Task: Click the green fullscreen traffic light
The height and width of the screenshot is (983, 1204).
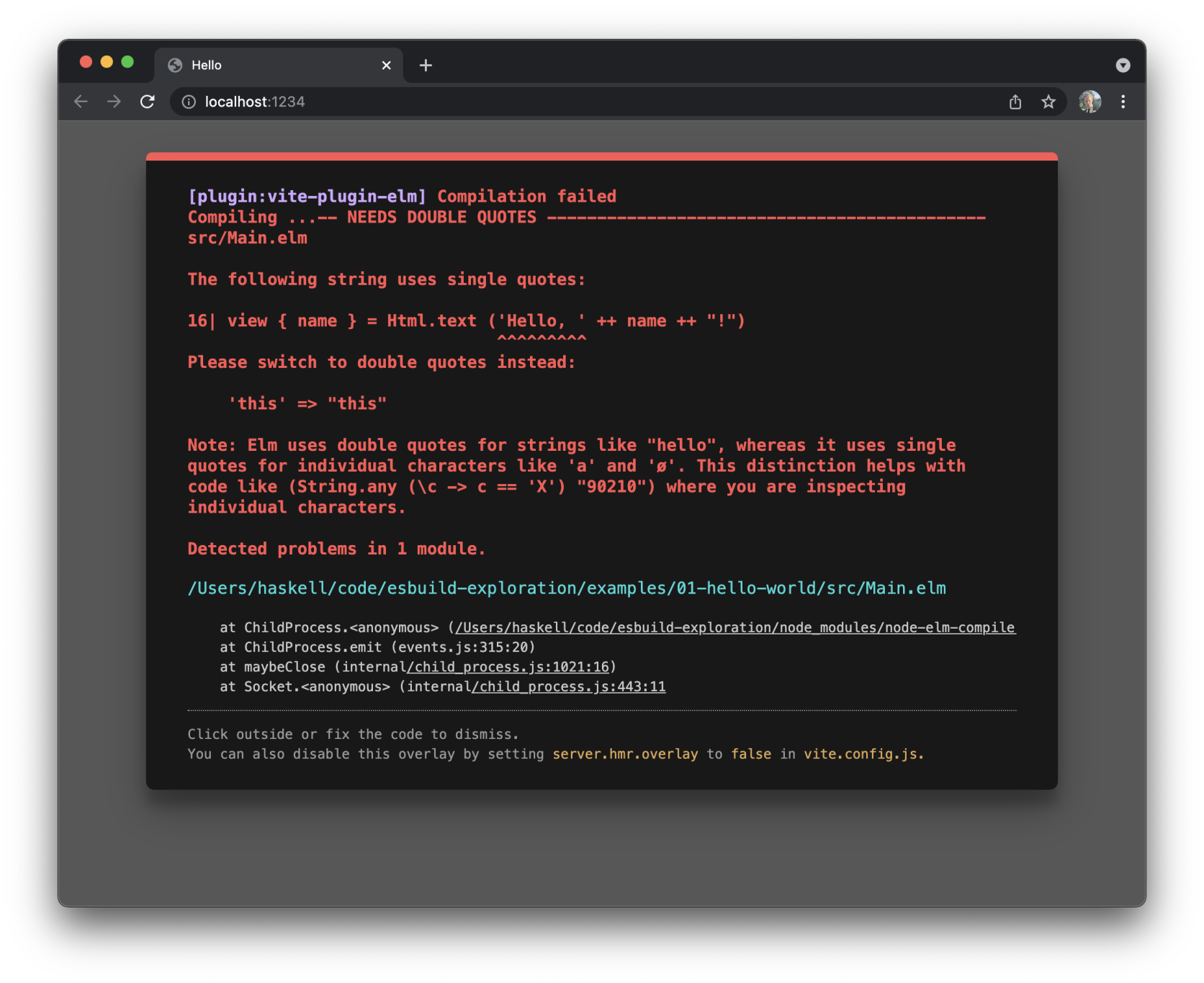Action: (127, 63)
